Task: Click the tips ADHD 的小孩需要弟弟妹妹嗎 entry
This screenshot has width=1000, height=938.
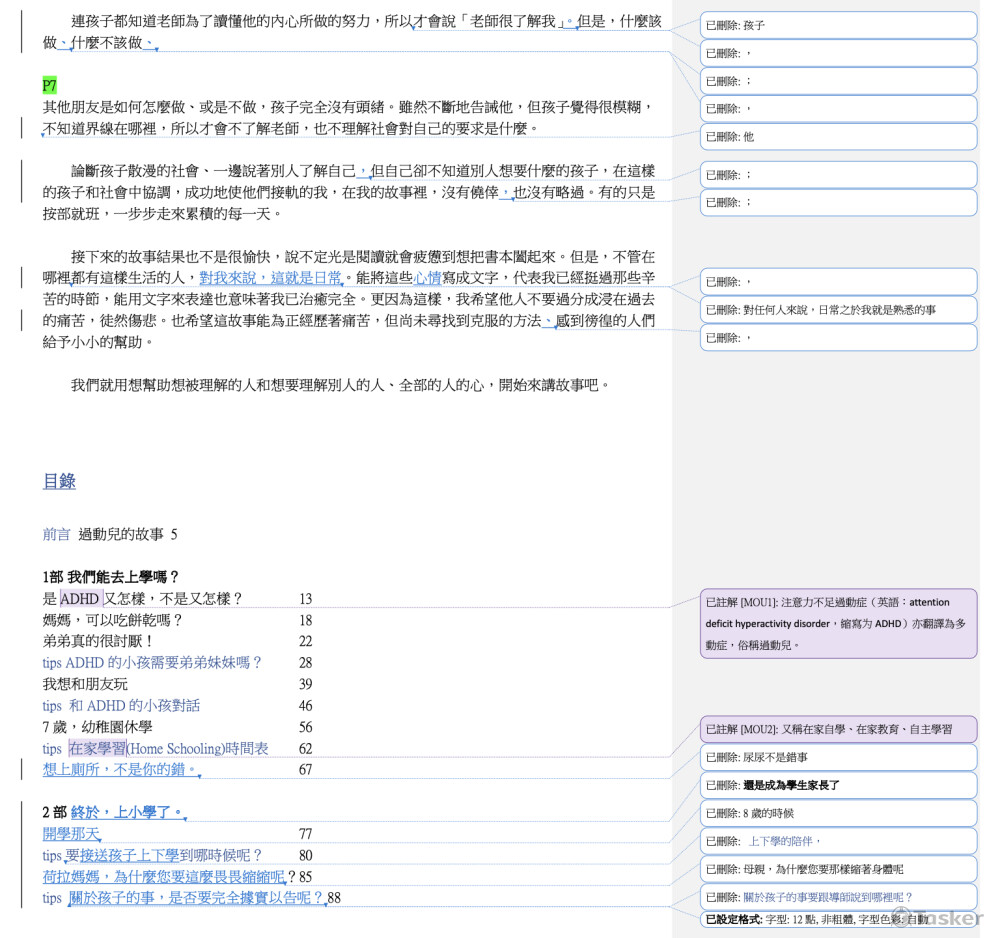Action: pos(152,663)
